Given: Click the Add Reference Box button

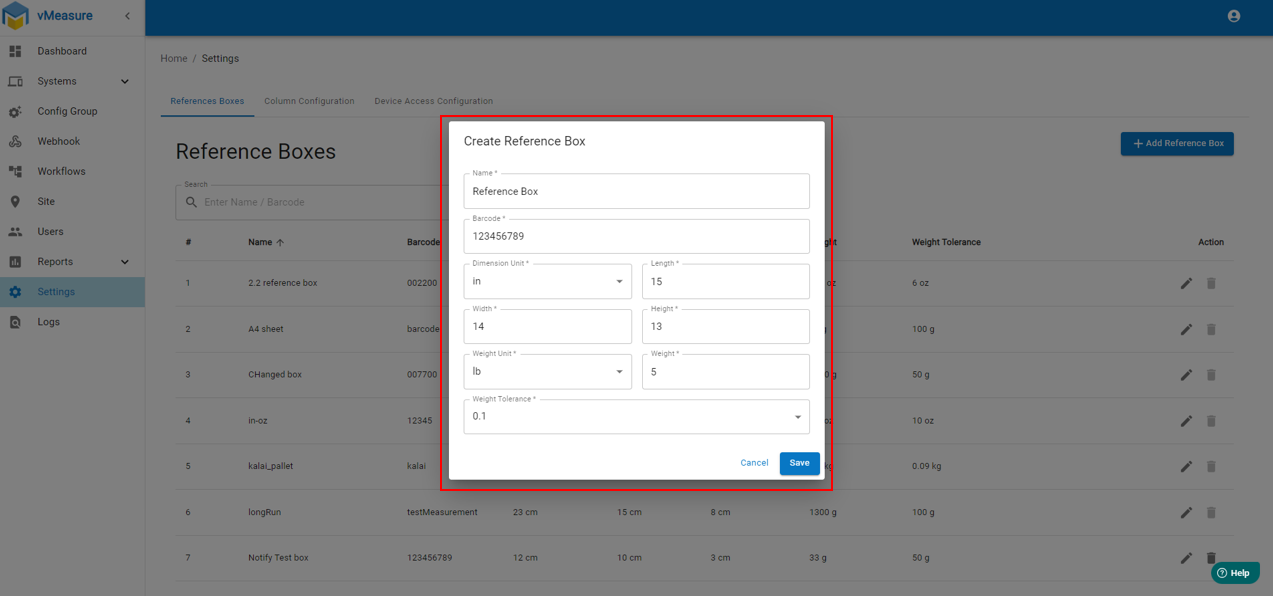Looking at the screenshot, I should 1177,144.
